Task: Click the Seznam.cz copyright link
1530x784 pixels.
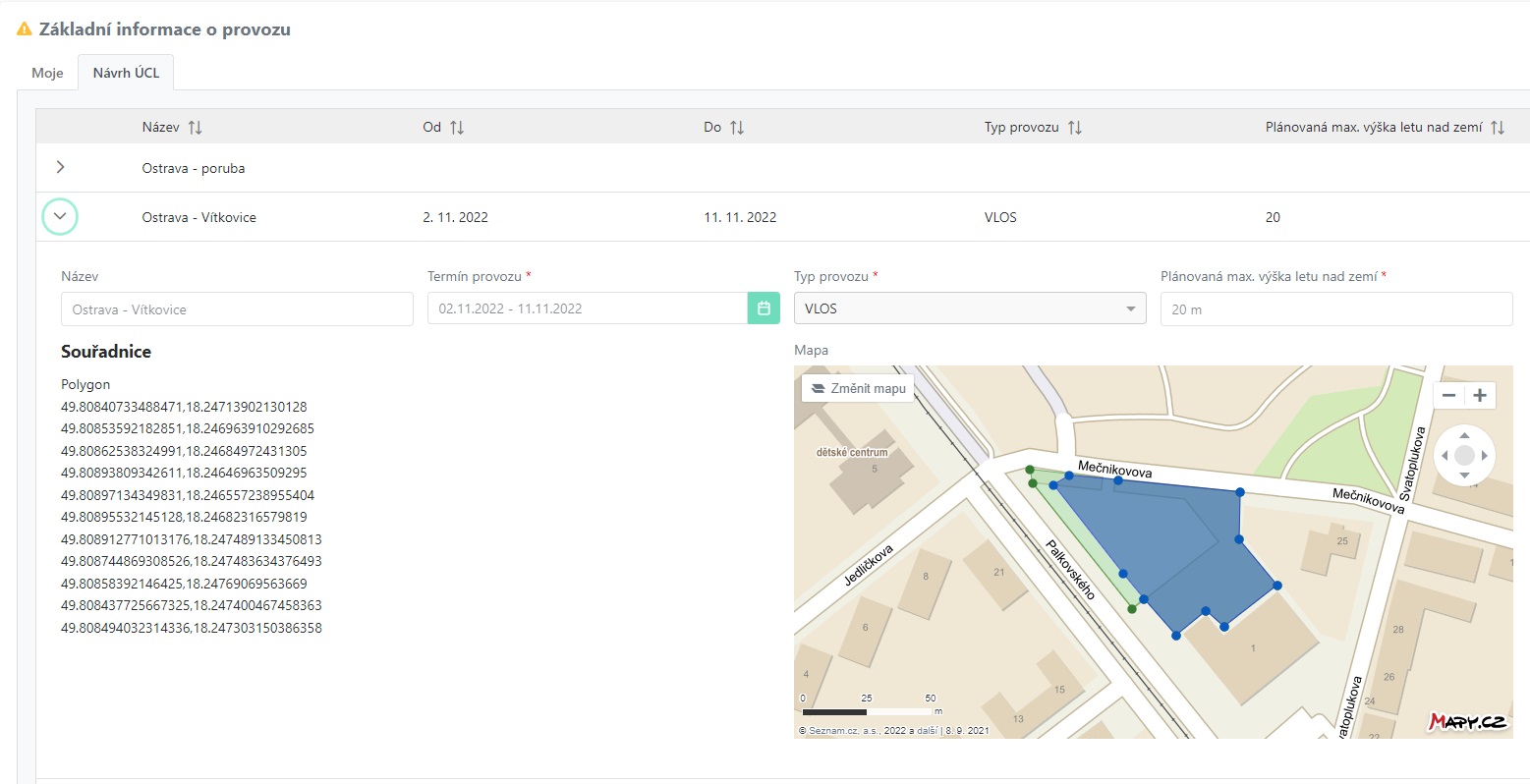Action: click(841, 731)
